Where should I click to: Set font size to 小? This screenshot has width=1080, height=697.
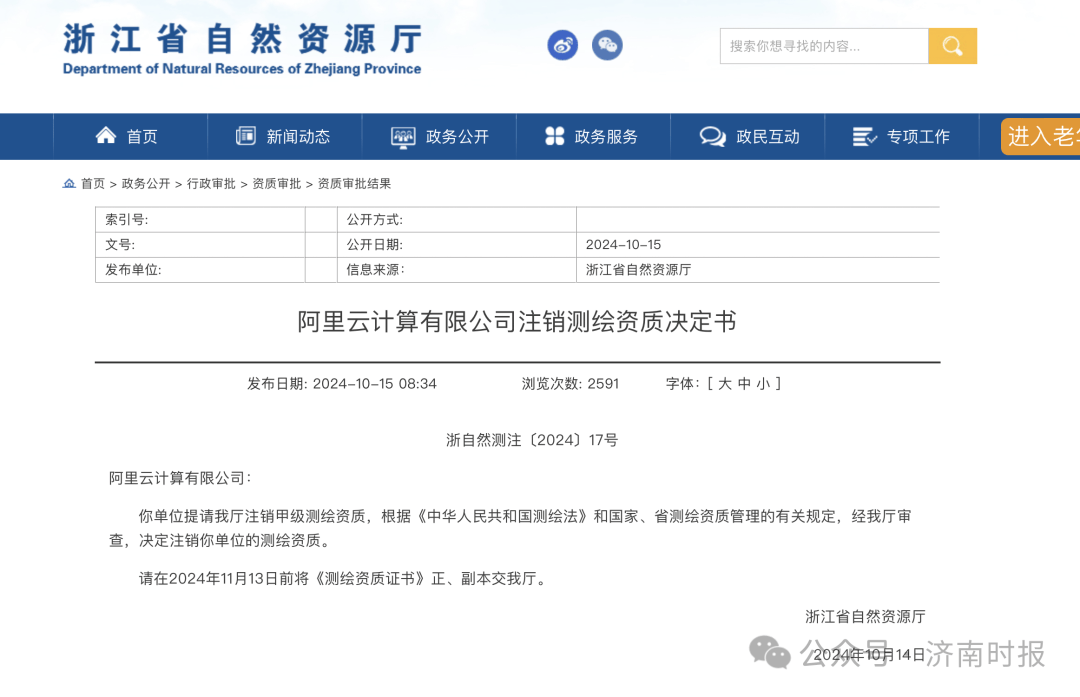(x=763, y=384)
